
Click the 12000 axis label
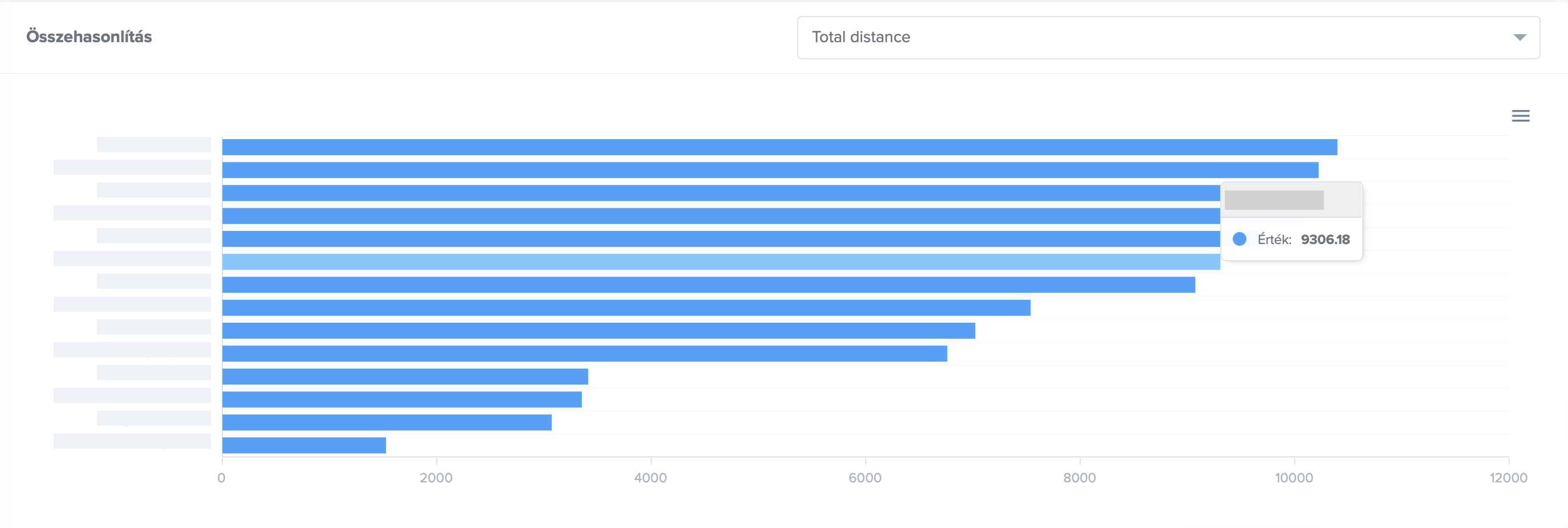click(1508, 478)
